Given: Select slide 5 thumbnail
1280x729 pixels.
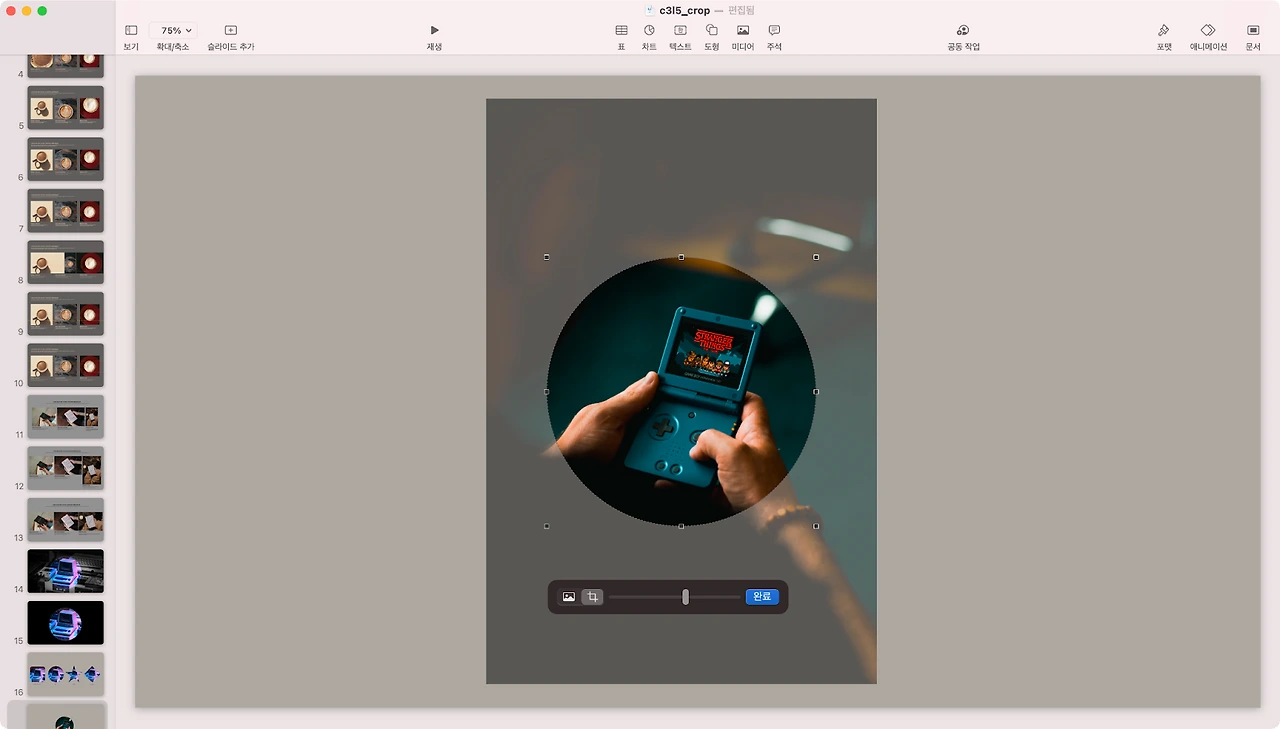Looking at the screenshot, I should click(65, 107).
